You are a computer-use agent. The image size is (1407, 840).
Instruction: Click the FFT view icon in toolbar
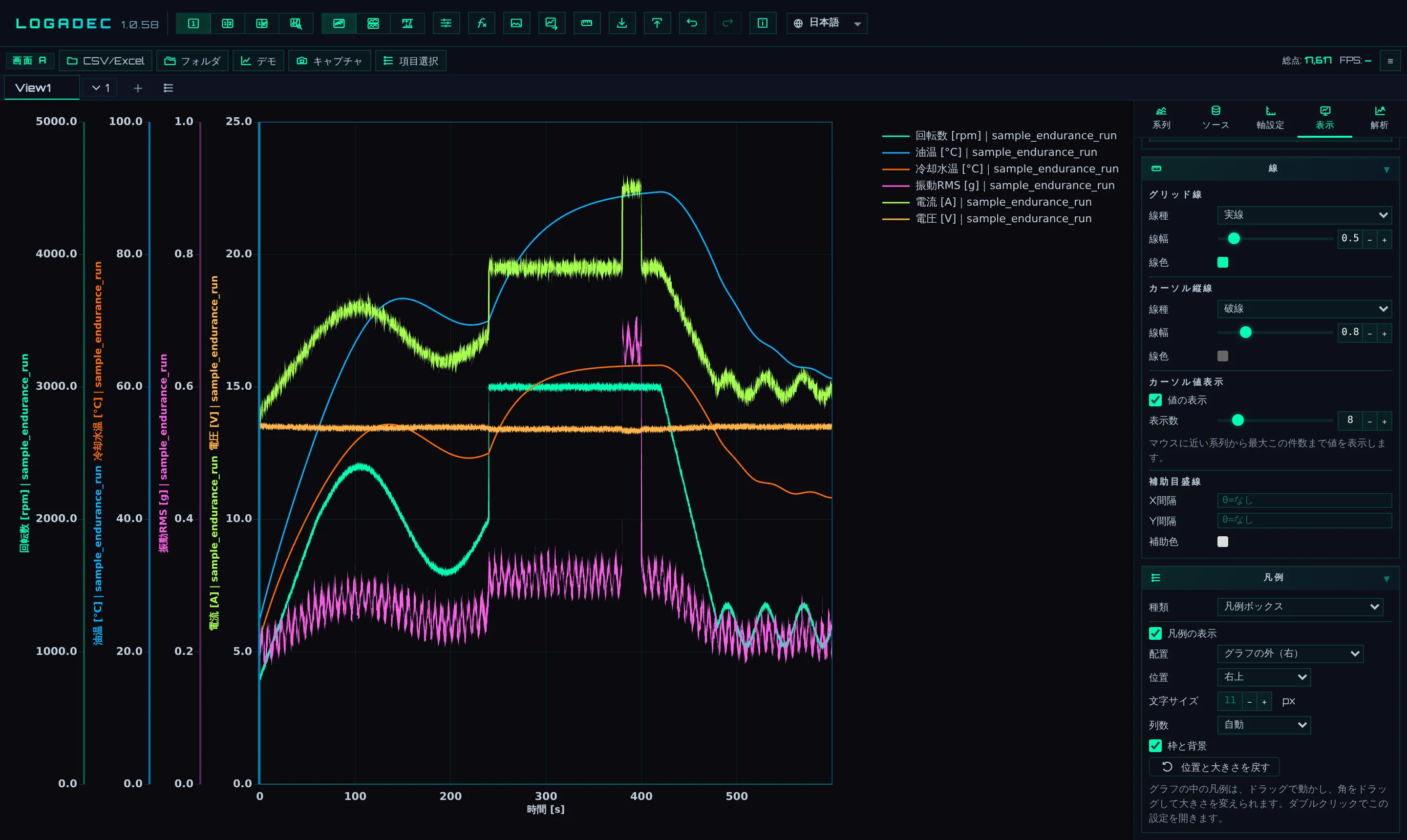[x=407, y=23]
